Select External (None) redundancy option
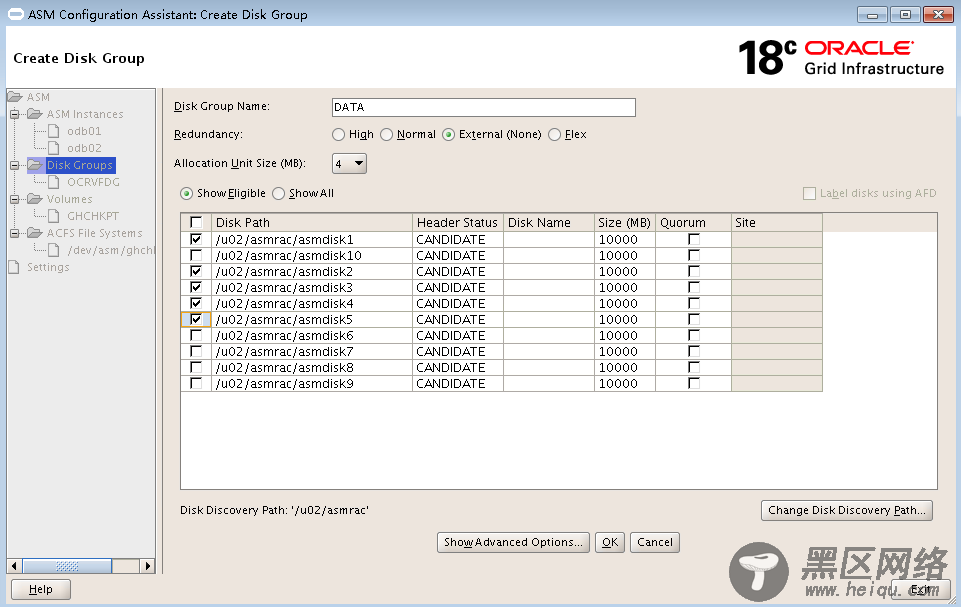The height and width of the screenshot is (607, 961). tap(449, 134)
